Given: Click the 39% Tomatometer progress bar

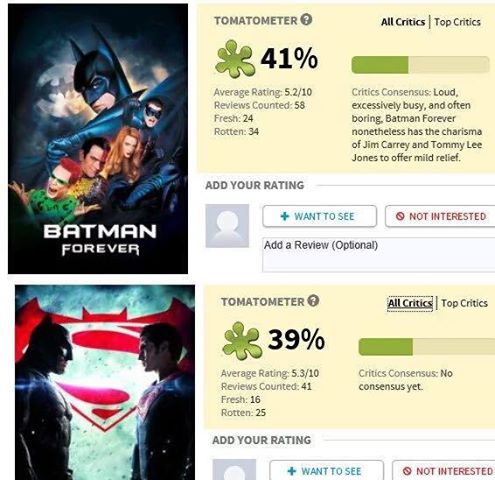Looking at the screenshot, I should [427, 347].
